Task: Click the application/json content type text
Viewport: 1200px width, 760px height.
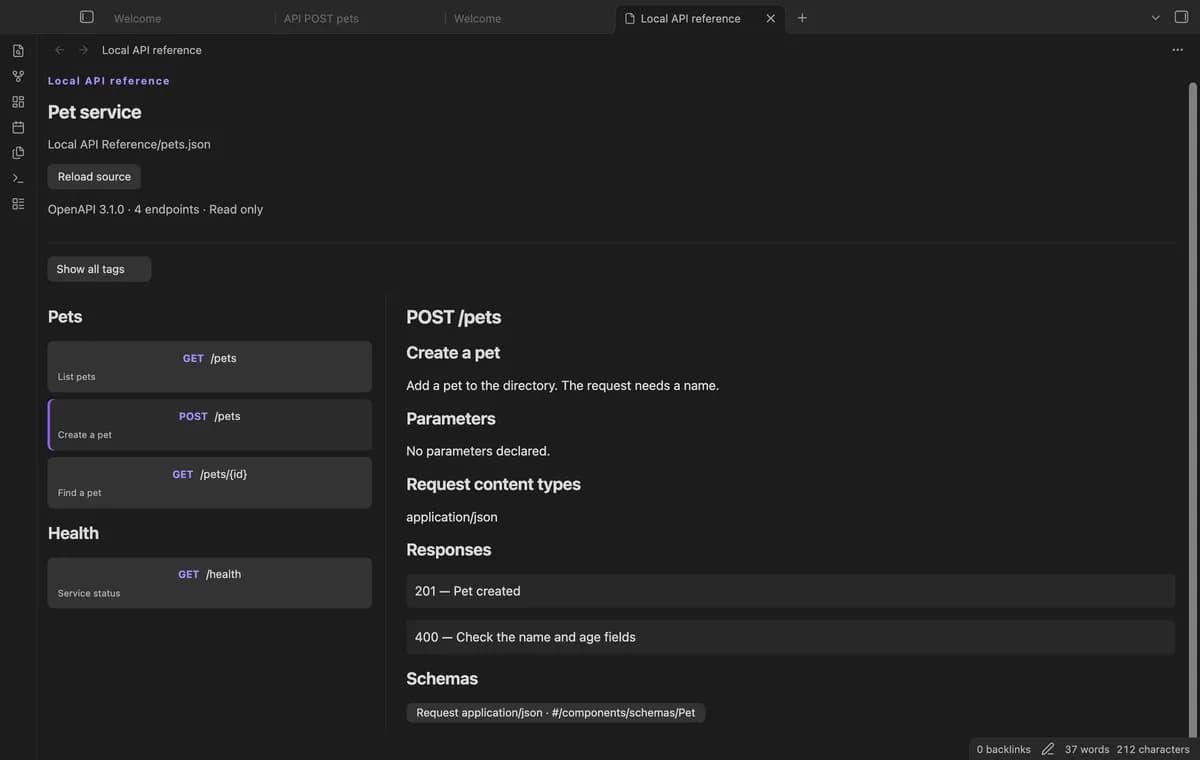Action: point(452,517)
